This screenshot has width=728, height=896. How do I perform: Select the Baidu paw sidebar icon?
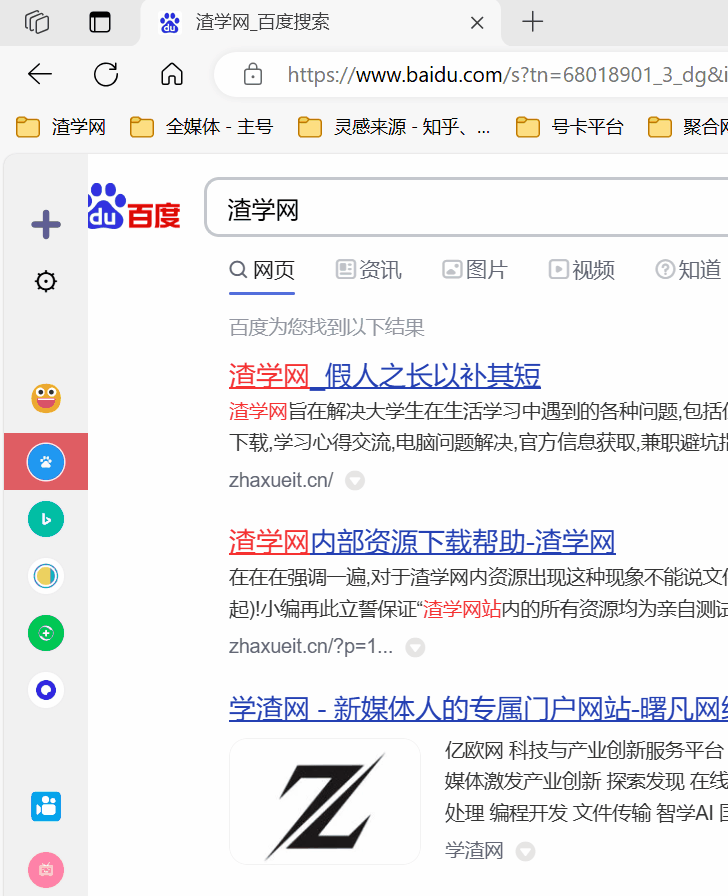pyautogui.click(x=46, y=461)
